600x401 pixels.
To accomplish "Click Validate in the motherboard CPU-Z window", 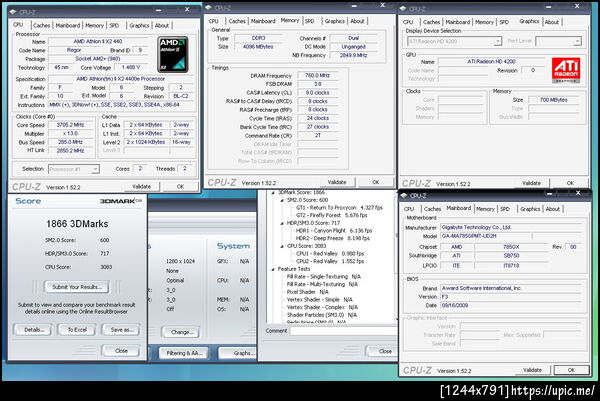I will (532, 370).
